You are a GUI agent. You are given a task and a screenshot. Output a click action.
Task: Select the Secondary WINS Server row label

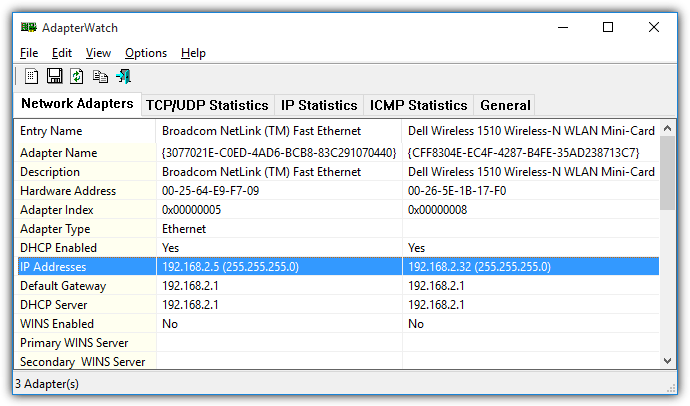83,362
